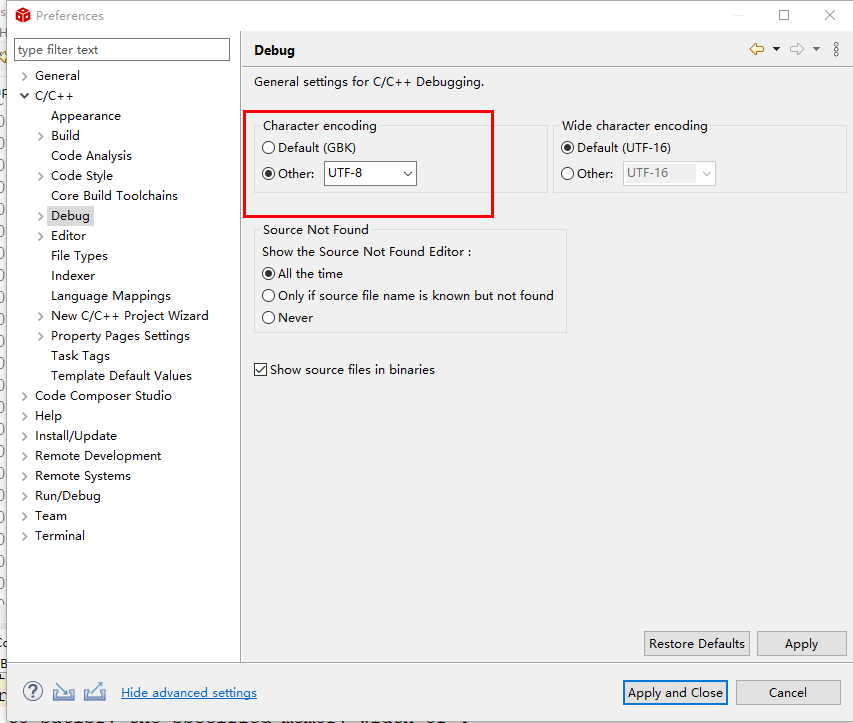This screenshot has width=853, height=723.
Task: Click the import preferences icon
Action: pos(64,691)
